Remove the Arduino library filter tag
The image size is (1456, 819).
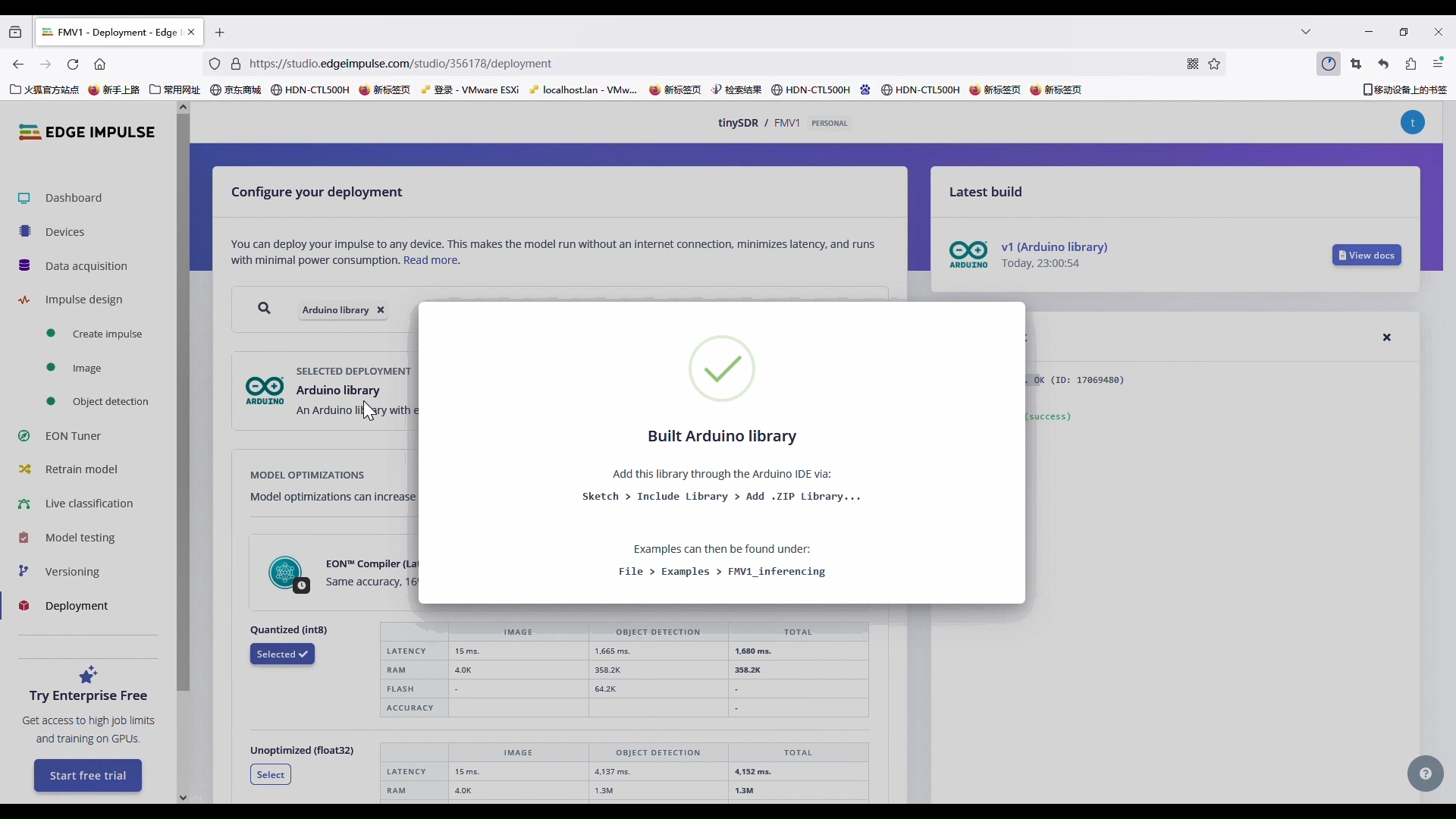point(381,310)
